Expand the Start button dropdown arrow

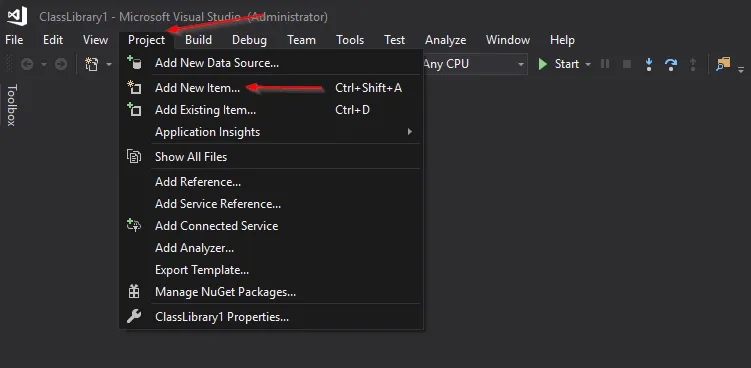pos(588,64)
